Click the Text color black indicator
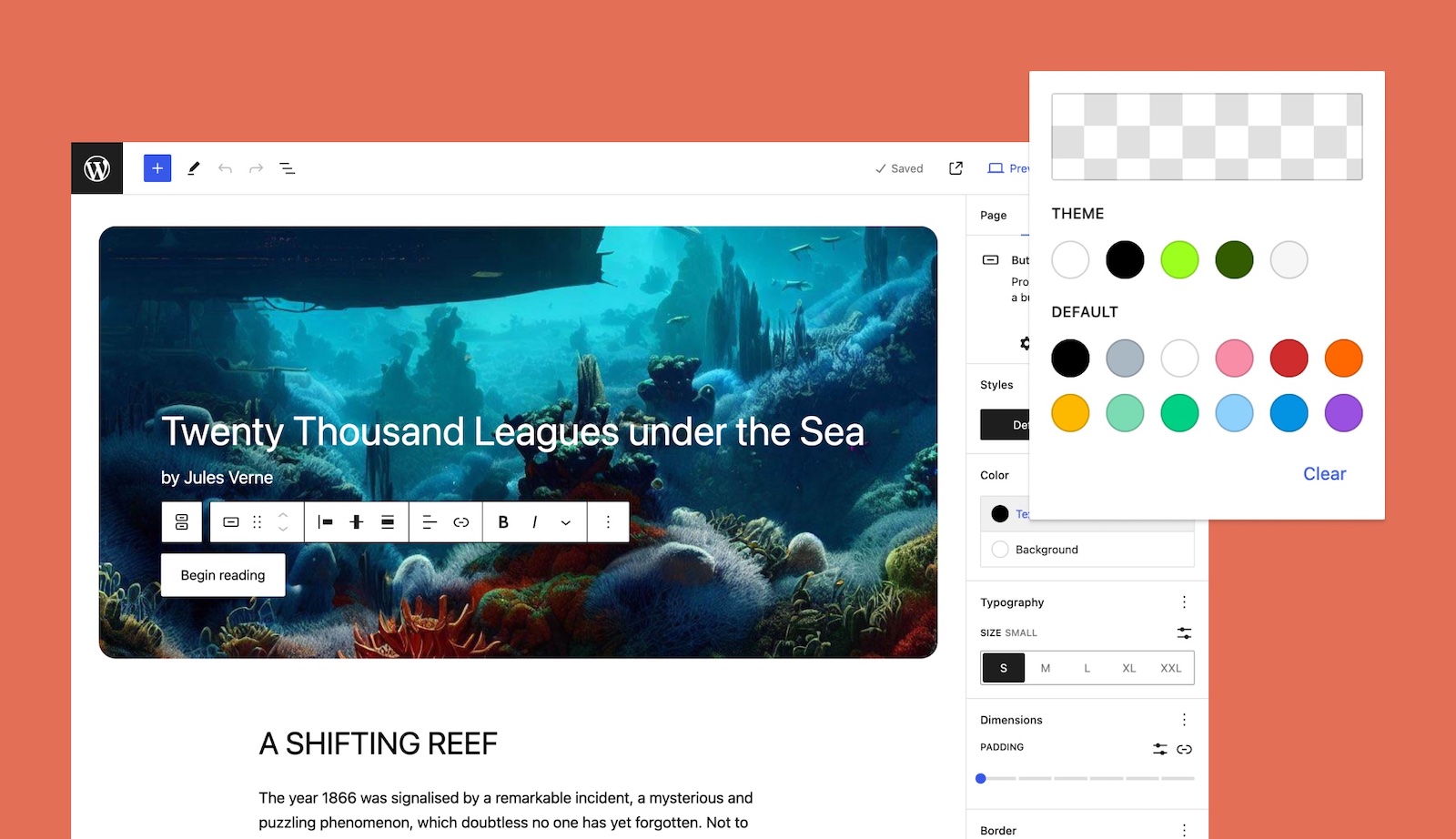1456x839 pixels. [x=1000, y=513]
